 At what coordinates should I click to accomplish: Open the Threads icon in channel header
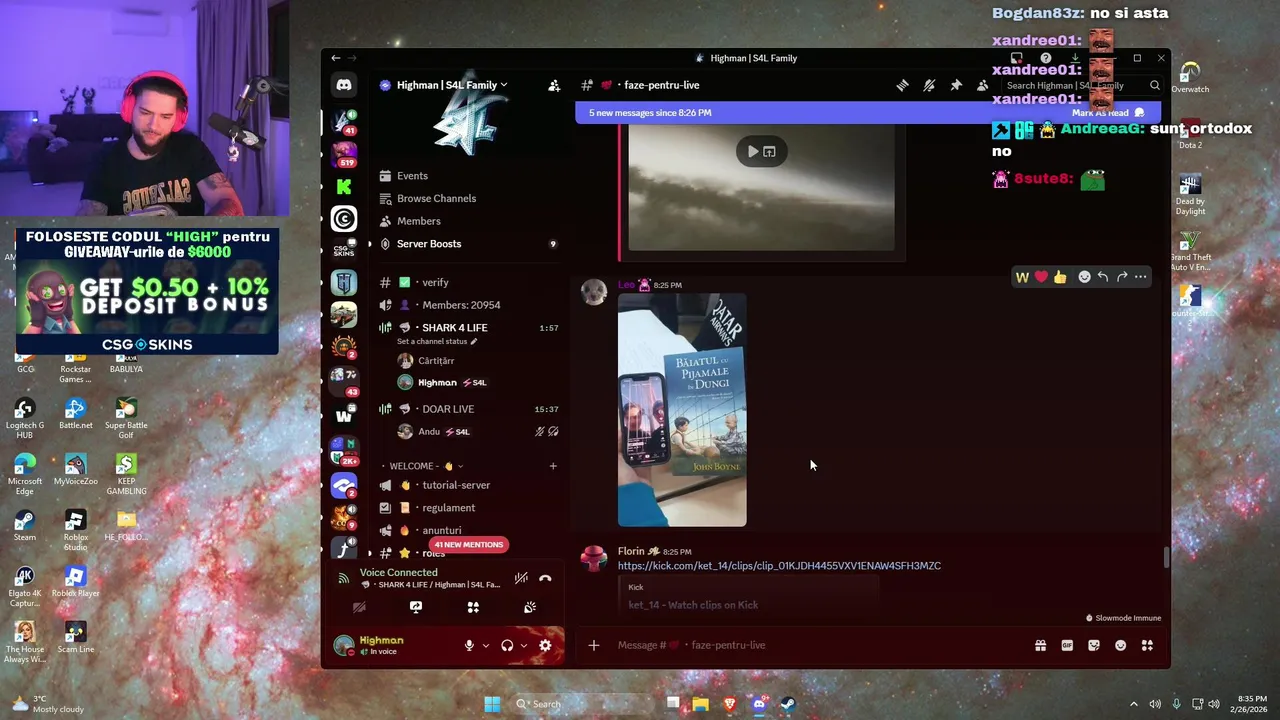[x=903, y=85]
